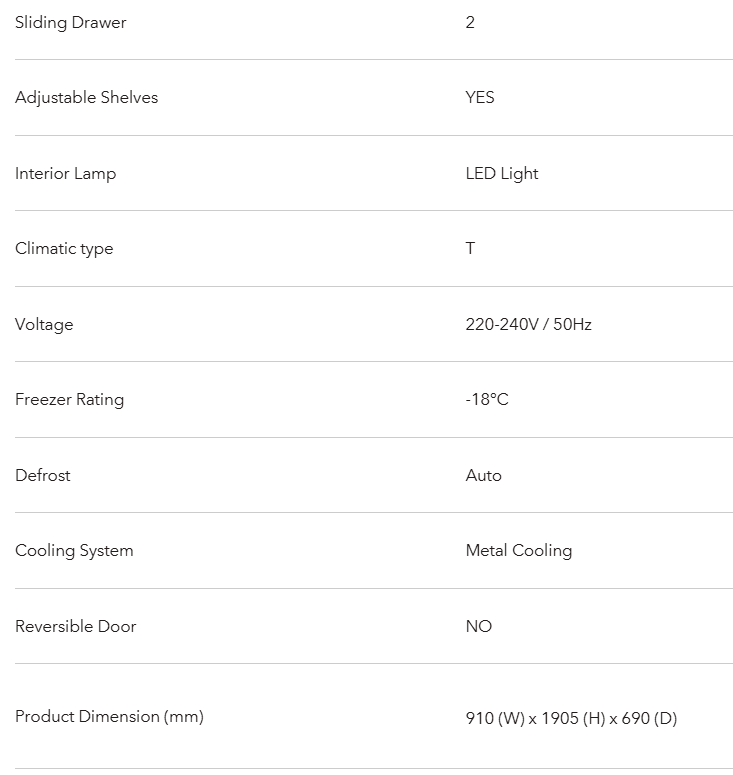Click the Voltage label
Viewport: 733px width, 775px height.
pos(44,325)
